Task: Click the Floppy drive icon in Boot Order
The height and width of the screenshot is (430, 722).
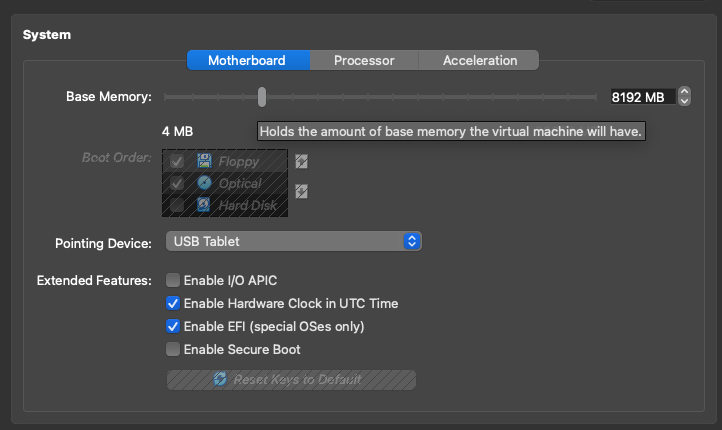Action: tap(205, 161)
